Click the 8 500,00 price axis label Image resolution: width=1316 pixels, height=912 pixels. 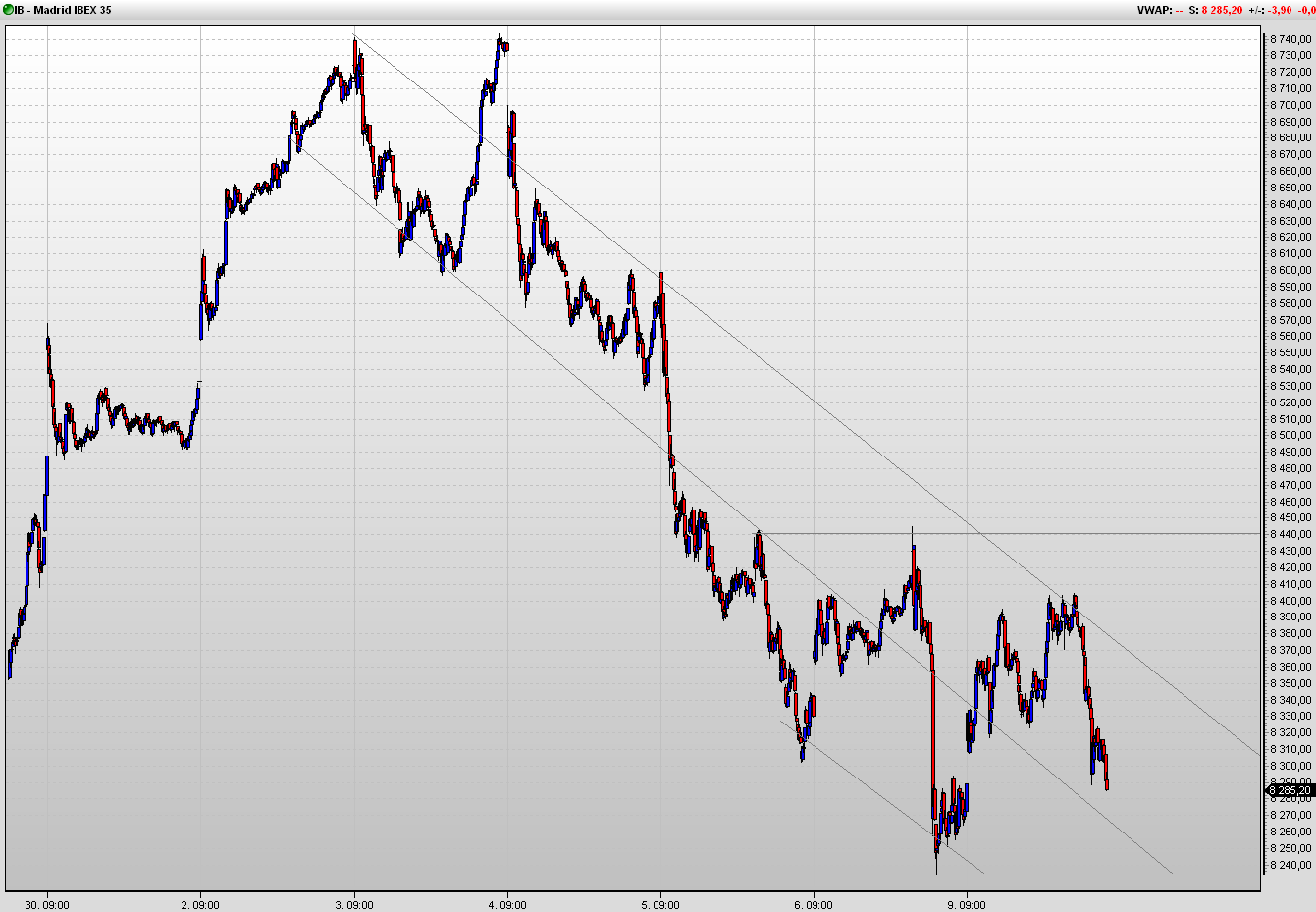1290,435
